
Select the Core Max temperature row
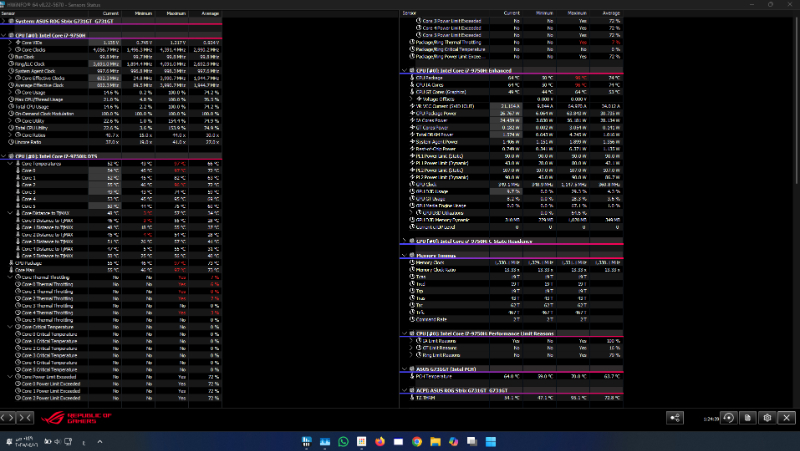point(111,270)
